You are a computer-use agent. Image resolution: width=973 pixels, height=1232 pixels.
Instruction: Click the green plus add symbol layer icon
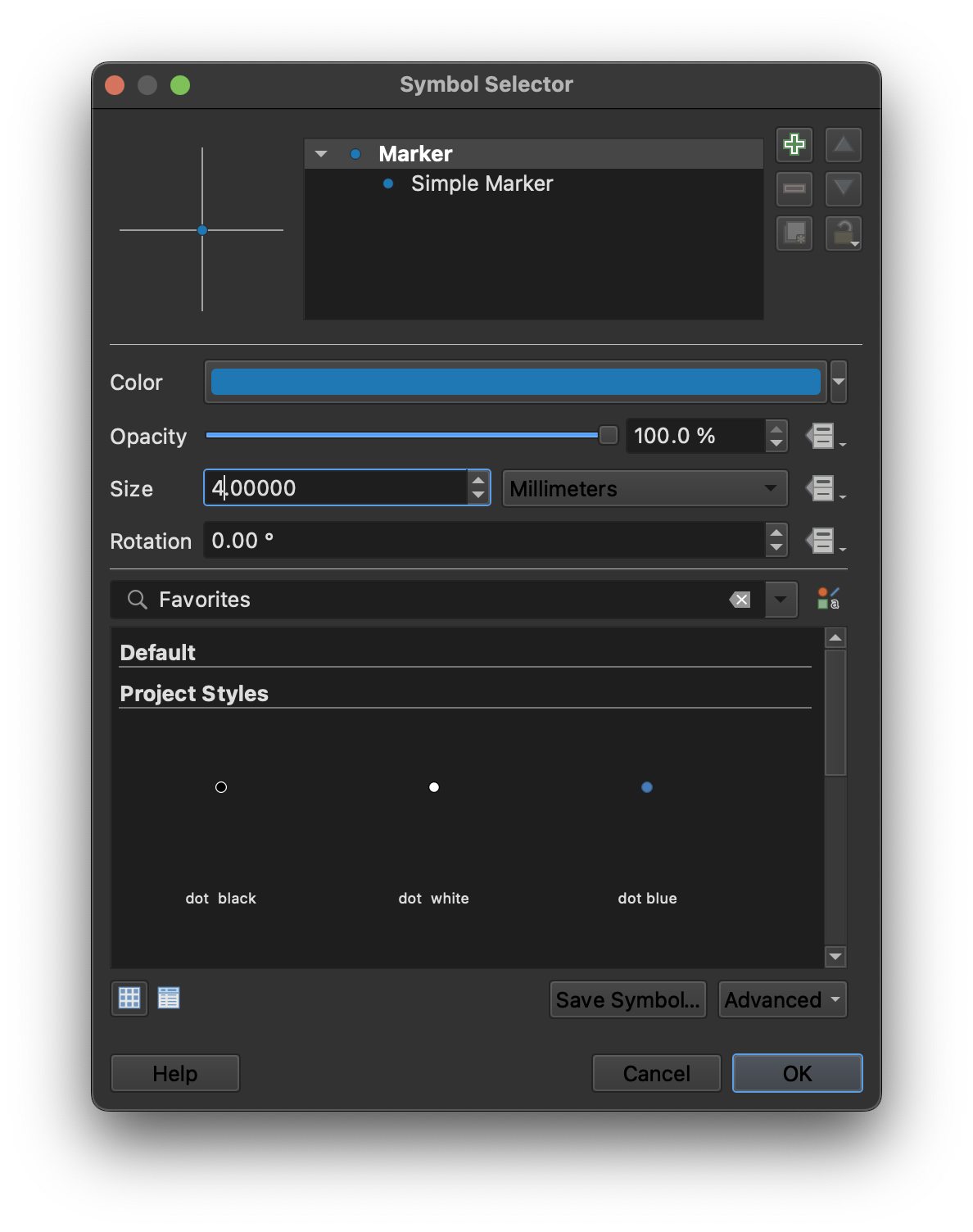pos(794,145)
